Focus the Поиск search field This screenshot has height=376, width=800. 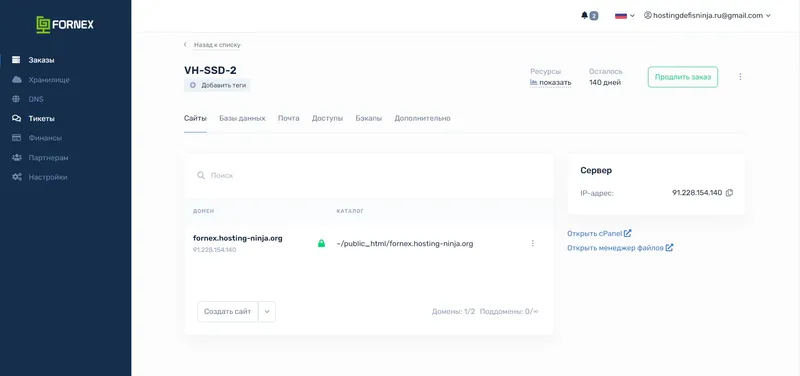tap(369, 176)
